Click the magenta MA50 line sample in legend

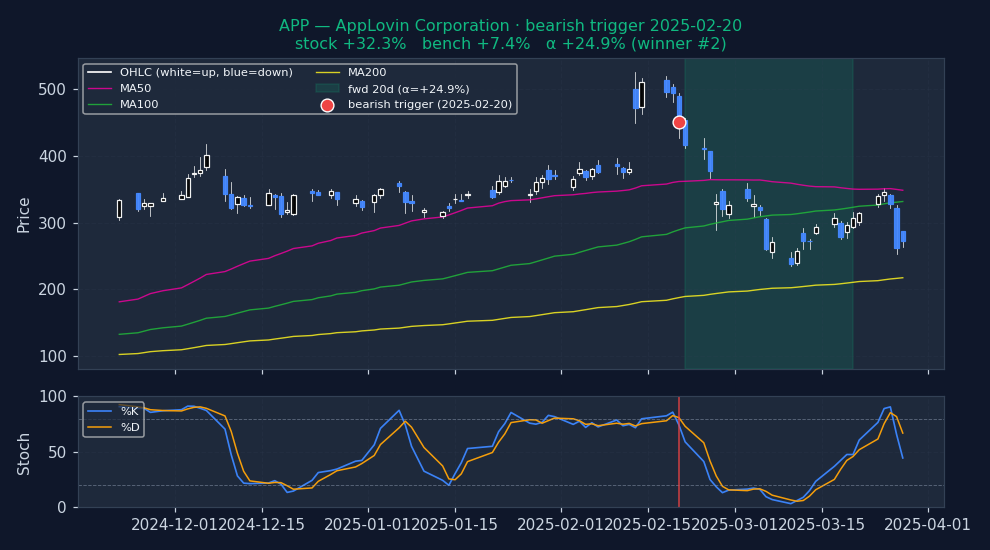100,89
